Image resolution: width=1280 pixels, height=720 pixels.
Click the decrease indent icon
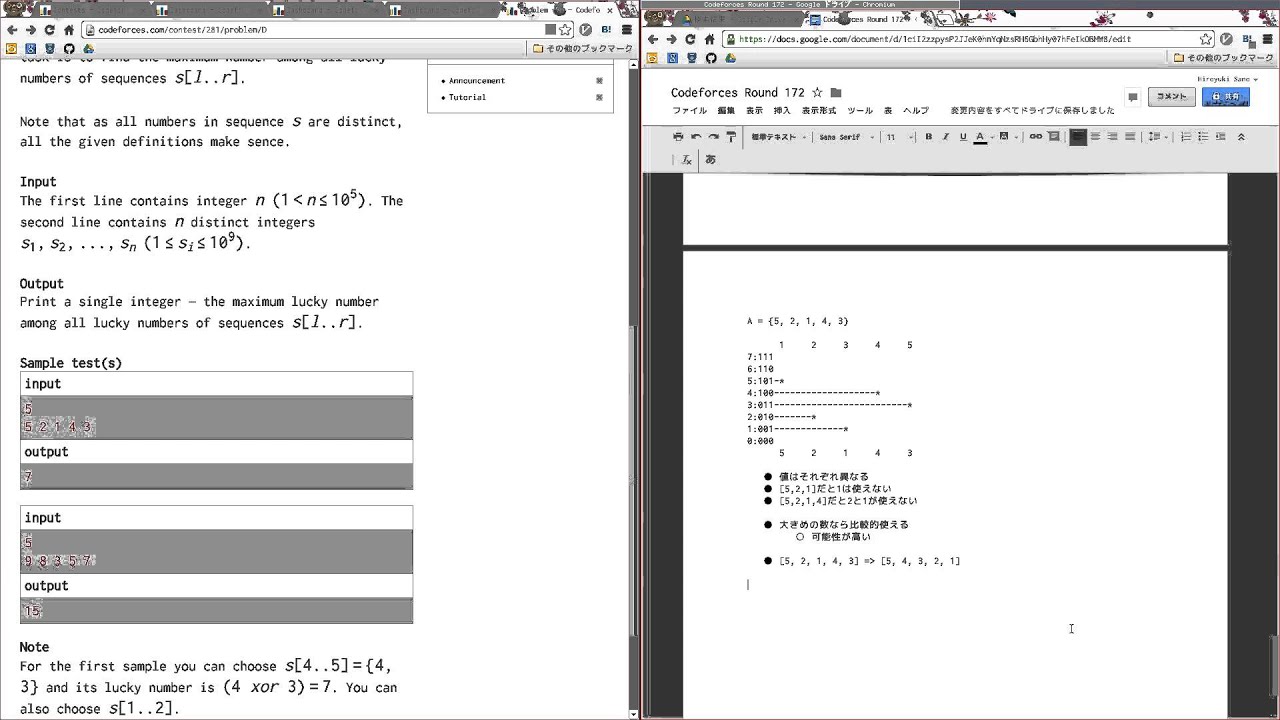pos(1222,137)
